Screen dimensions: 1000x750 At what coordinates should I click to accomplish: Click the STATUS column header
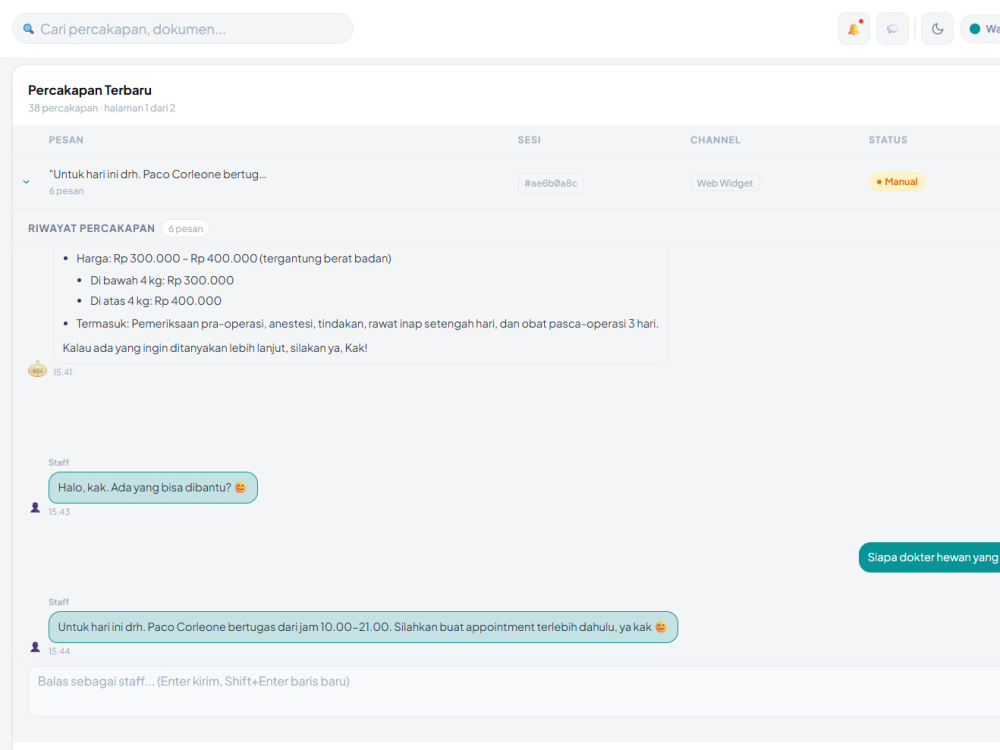point(888,140)
